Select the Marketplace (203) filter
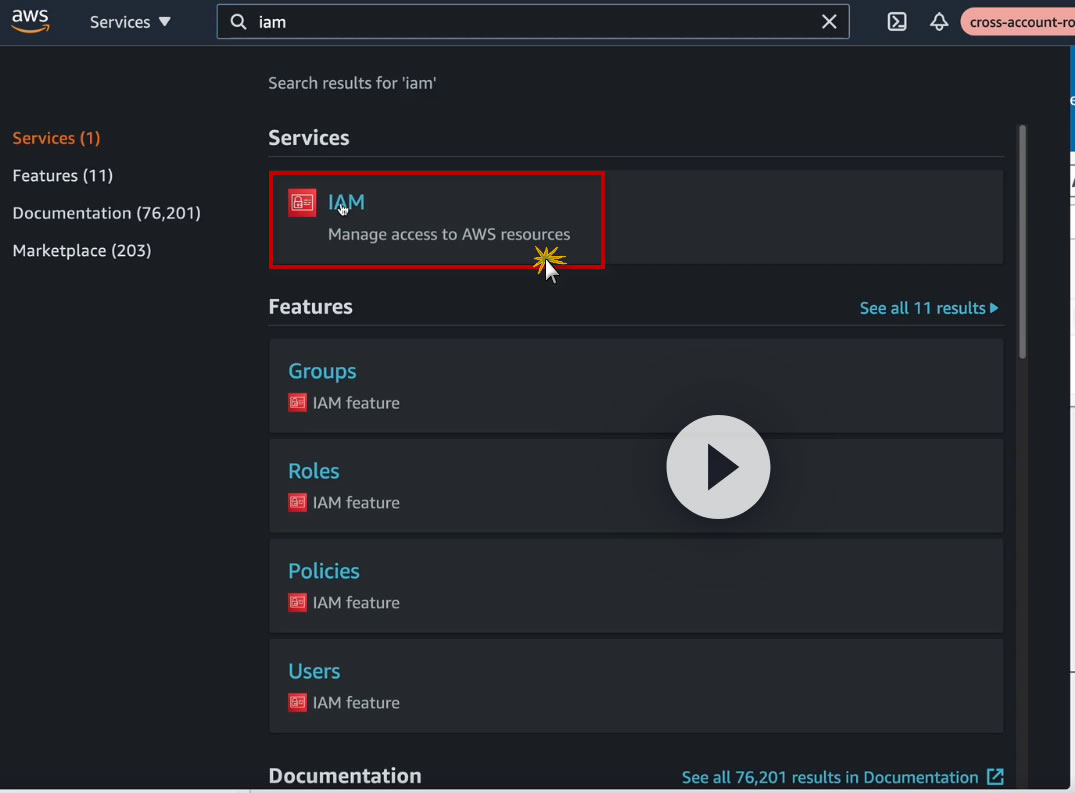The width and height of the screenshot is (1075, 793). click(82, 250)
